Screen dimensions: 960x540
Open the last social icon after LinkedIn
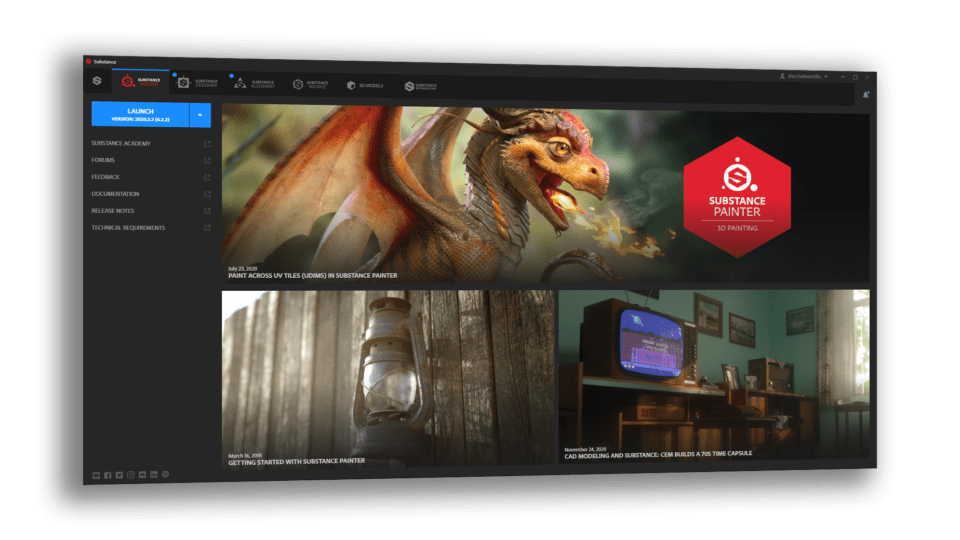click(165, 474)
